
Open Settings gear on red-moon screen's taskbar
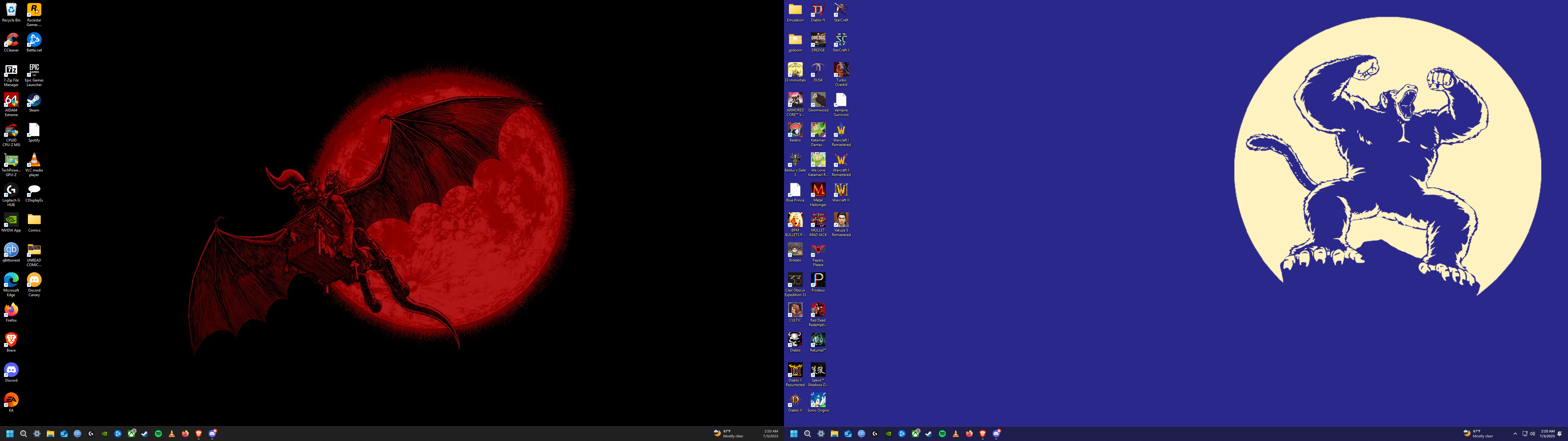[37, 434]
